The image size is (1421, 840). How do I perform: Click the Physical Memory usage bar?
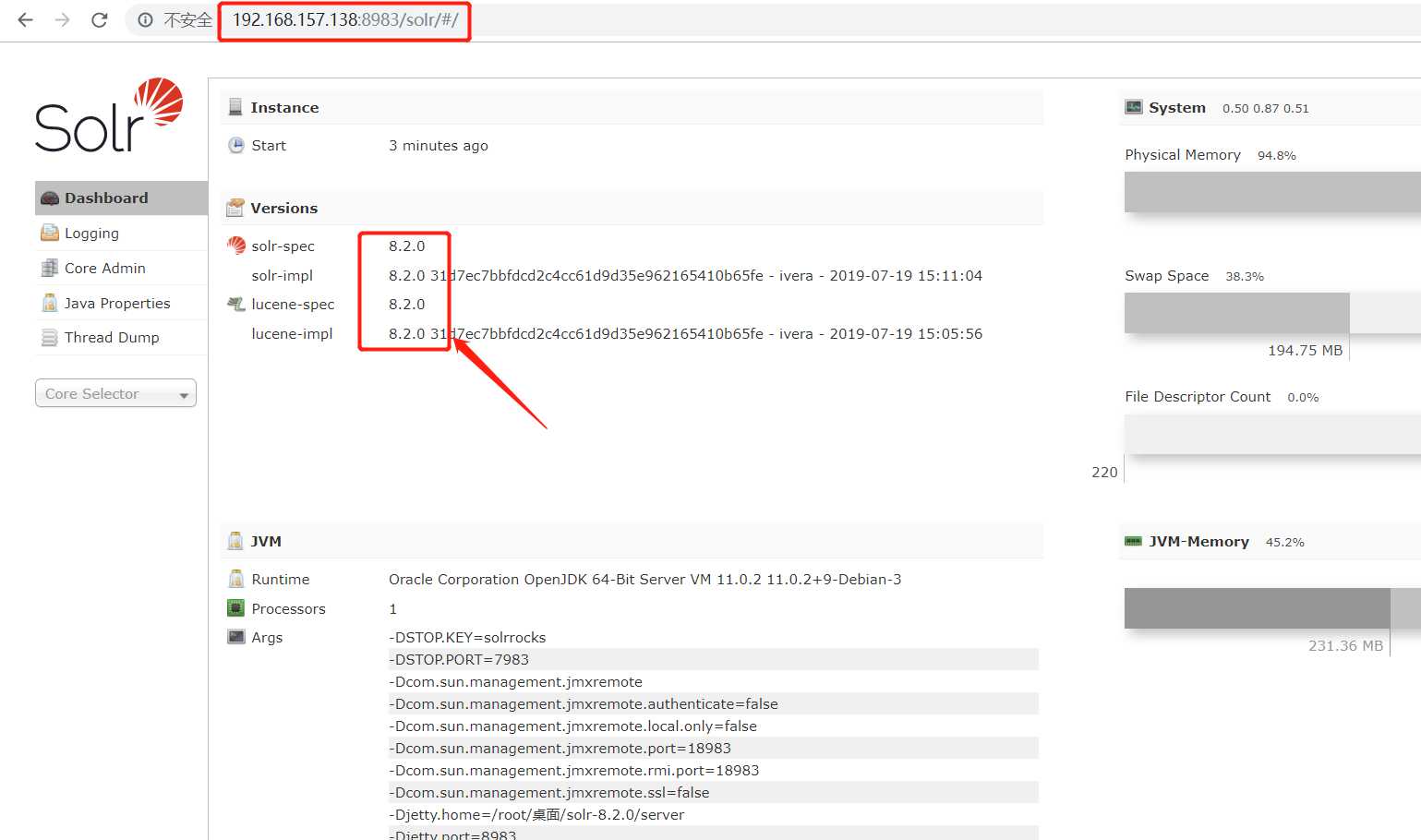click(1272, 192)
